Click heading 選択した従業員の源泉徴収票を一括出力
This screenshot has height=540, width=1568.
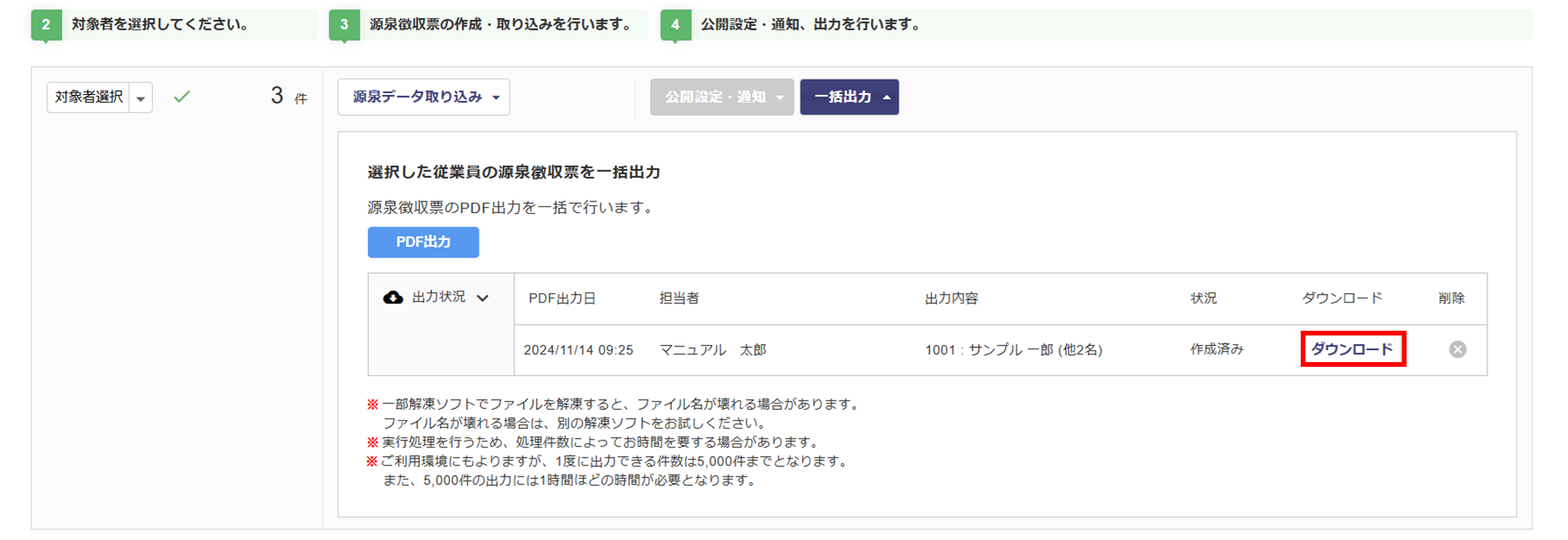click(x=514, y=172)
